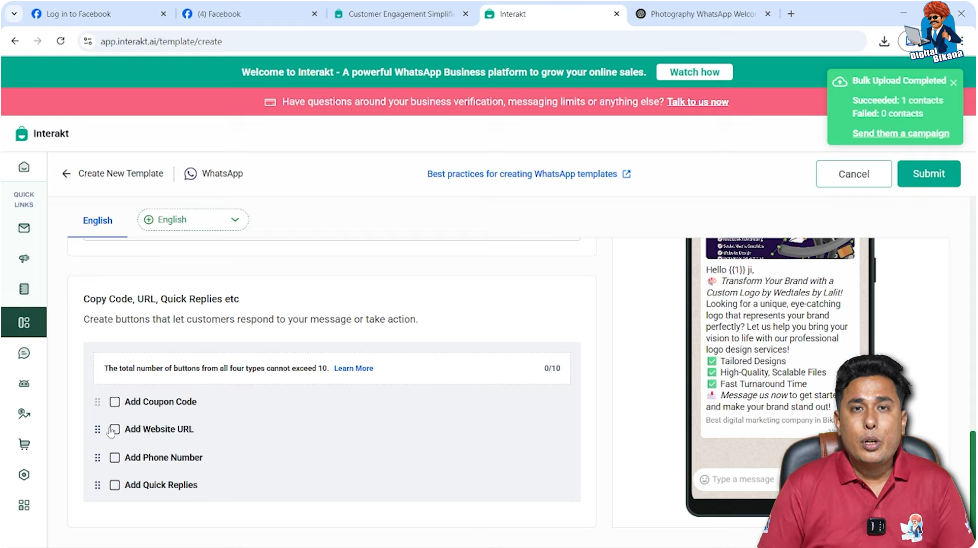Open the add English language dropdown

[x=193, y=219]
